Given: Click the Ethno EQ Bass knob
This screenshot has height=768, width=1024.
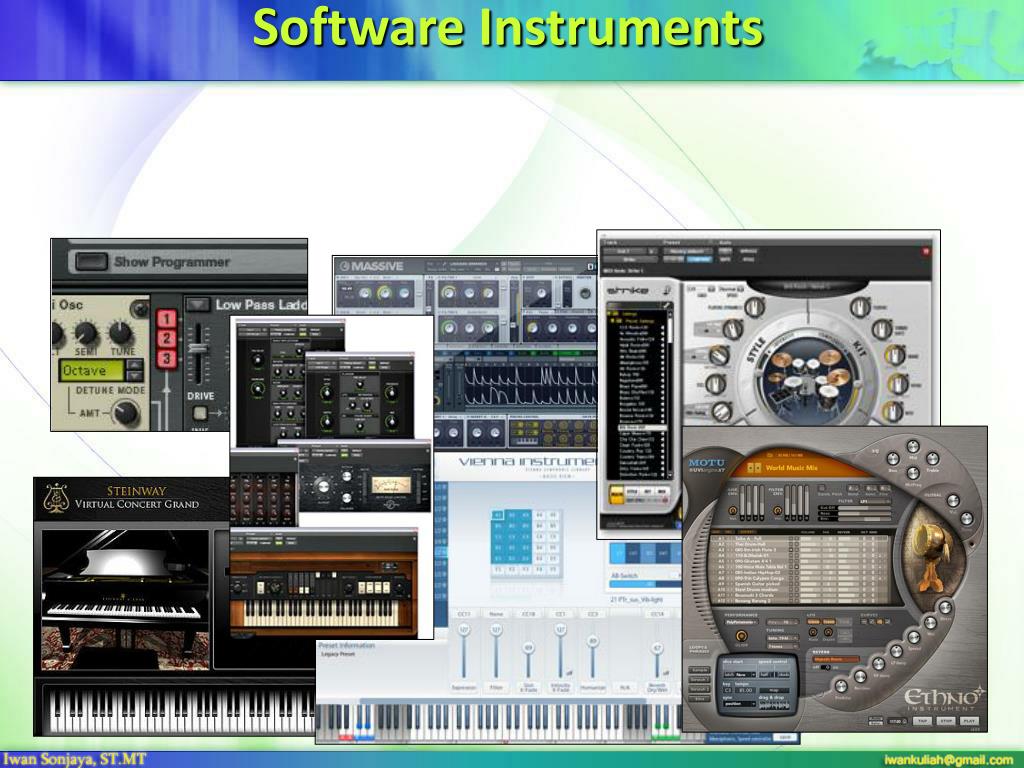Looking at the screenshot, I should (893, 458).
